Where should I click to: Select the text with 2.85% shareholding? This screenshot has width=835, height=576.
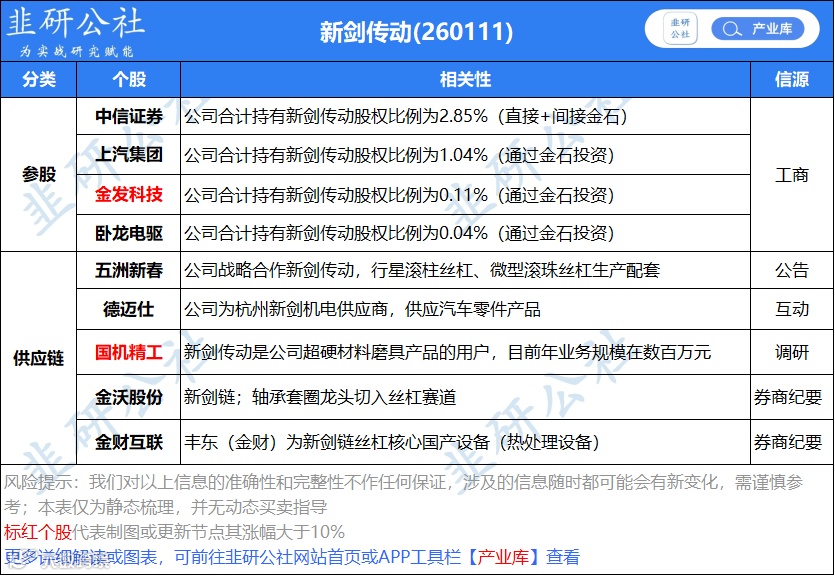tap(406, 116)
